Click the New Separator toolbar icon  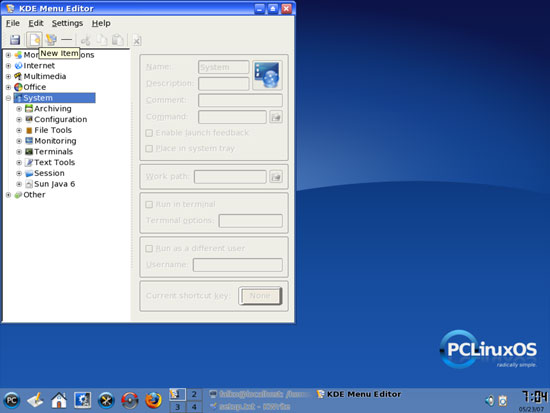point(67,40)
